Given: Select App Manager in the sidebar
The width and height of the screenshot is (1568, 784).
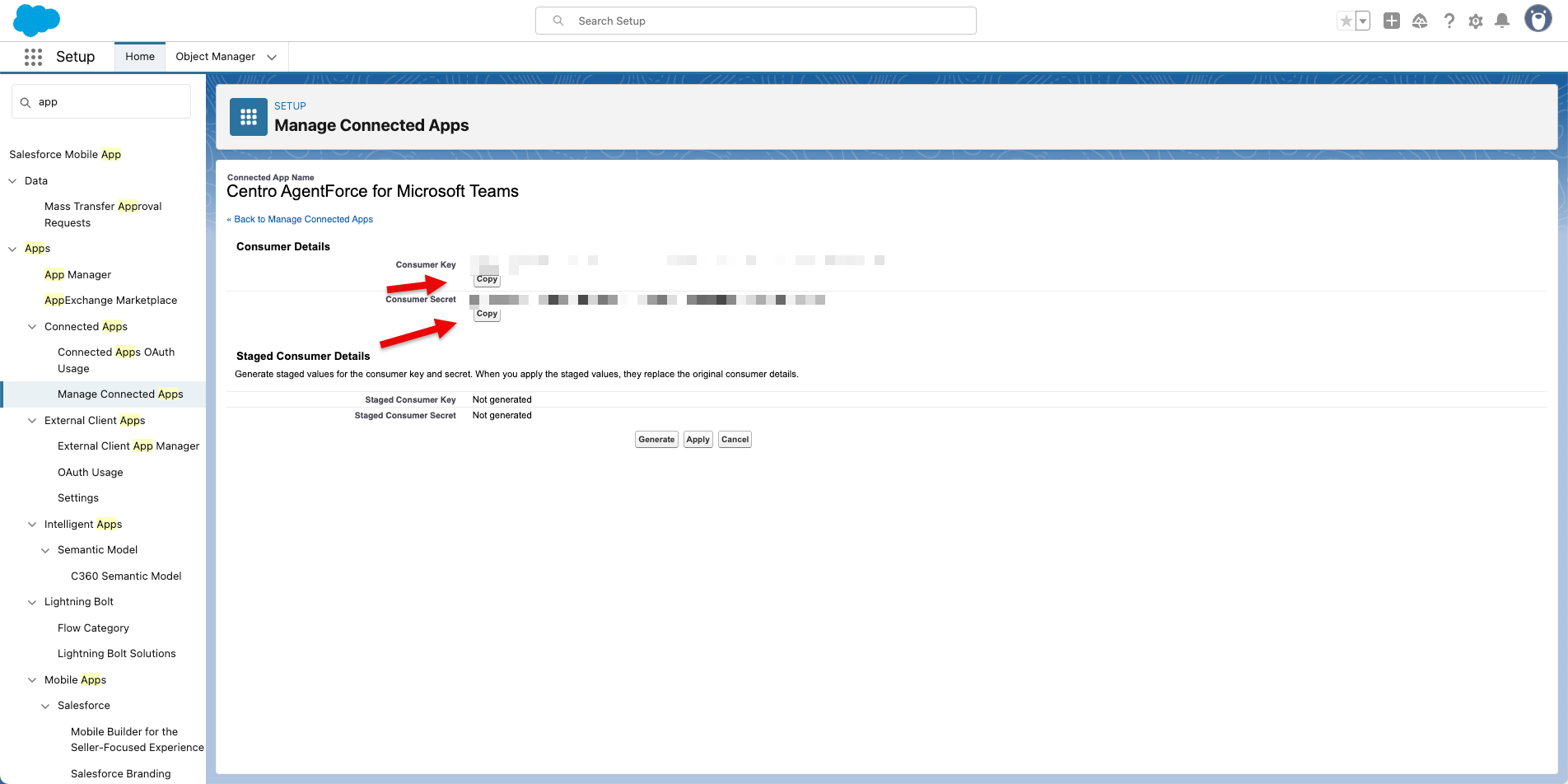Looking at the screenshot, I should (x=77, y=275).
